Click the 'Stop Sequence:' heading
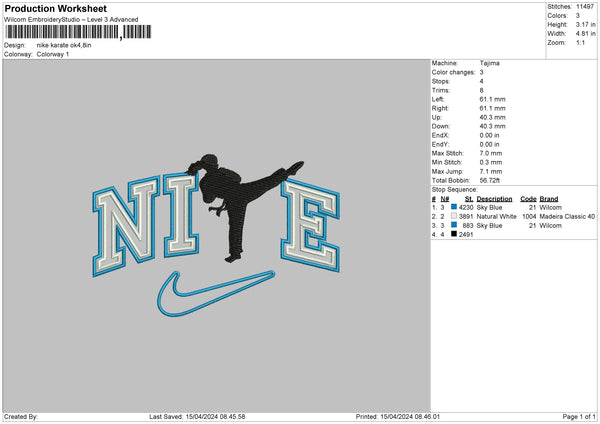 tap(455, 190)
